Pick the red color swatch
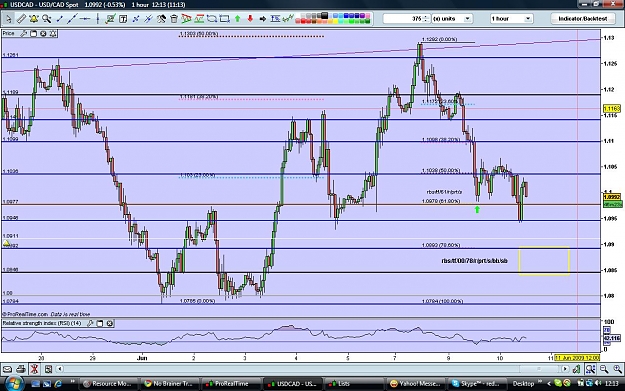This screenshot has height=391, width=625. click(303, 21)
